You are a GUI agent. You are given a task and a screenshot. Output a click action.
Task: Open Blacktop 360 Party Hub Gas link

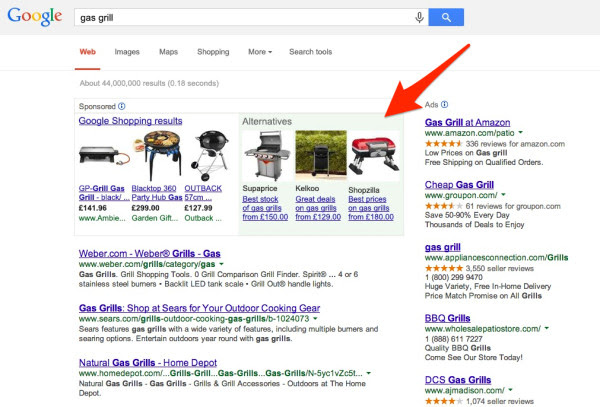tap(157, 193)
